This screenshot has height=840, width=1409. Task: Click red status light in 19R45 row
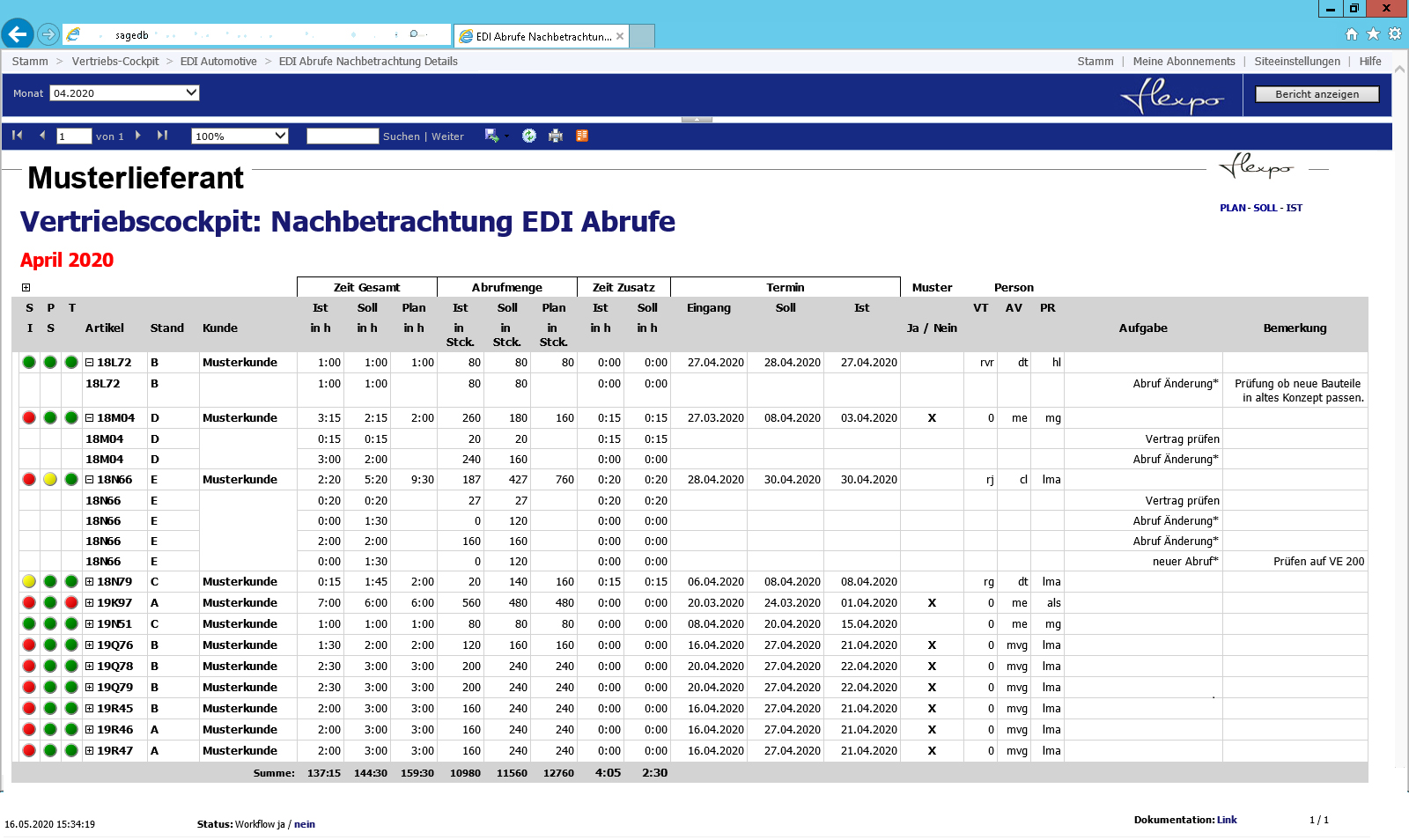pos(29,708)
